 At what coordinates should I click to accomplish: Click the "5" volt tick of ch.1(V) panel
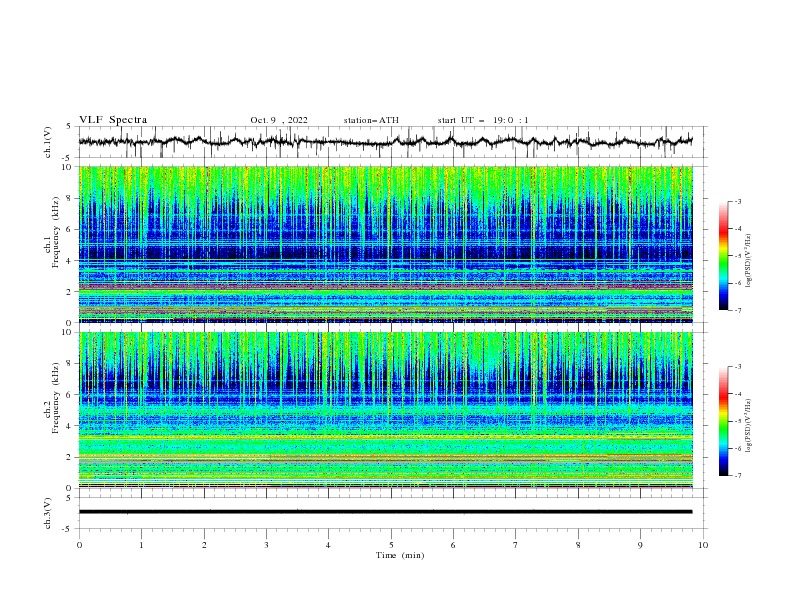coord(69,127)
